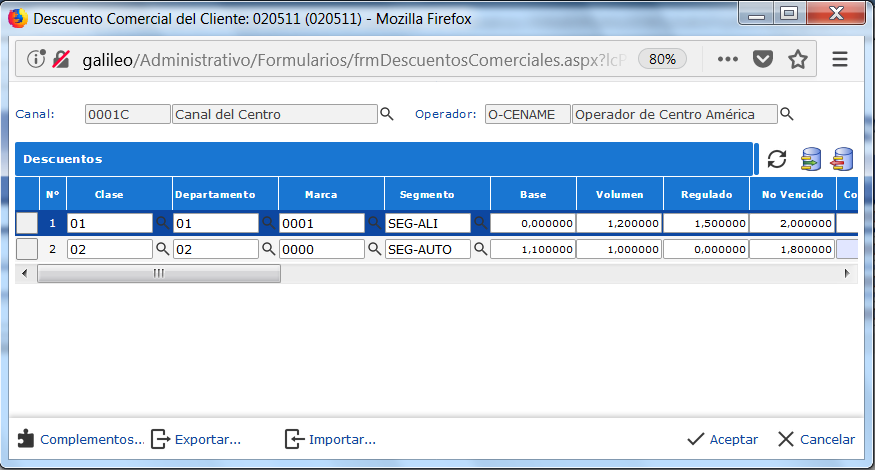Click the grid's horizontal scrollbar thumb
Screen dimensions: 875x470
[x=159, y=274]
